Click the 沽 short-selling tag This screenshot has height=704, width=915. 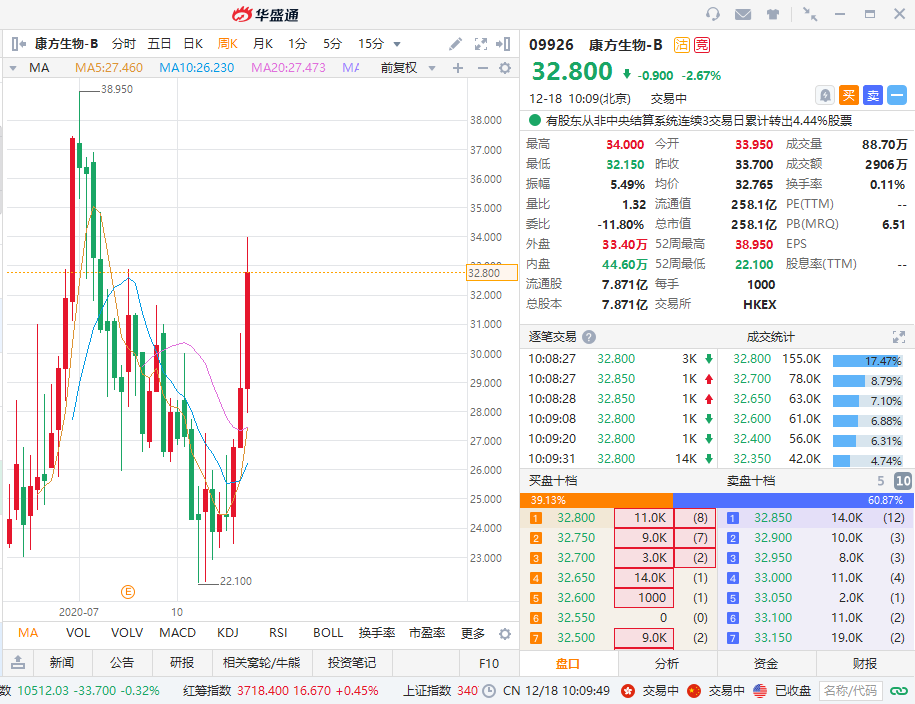click(682, 45)
